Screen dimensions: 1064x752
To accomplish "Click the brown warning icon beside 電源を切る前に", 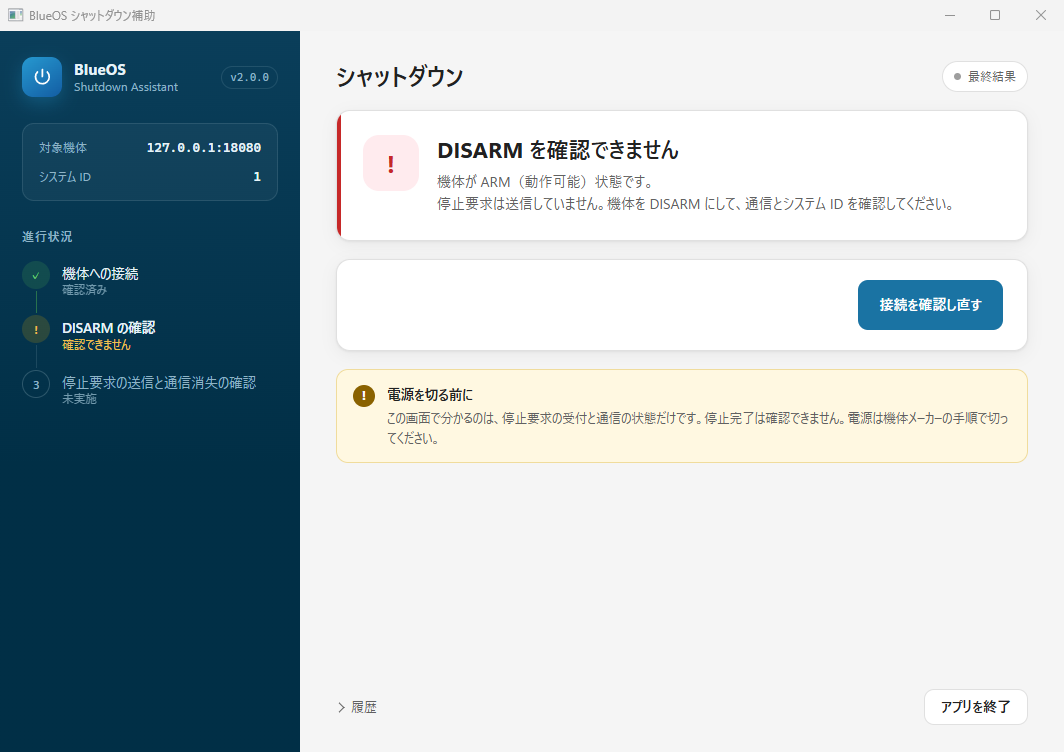I will coord(364,396).
